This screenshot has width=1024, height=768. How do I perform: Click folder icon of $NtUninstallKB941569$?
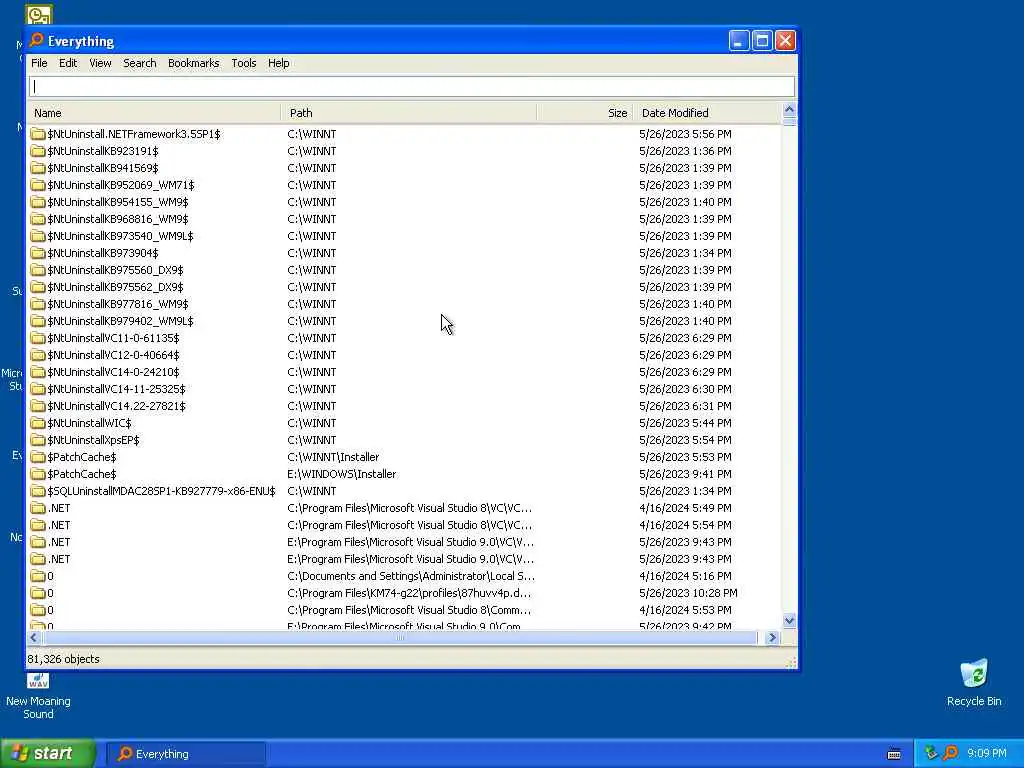point(38,168)
